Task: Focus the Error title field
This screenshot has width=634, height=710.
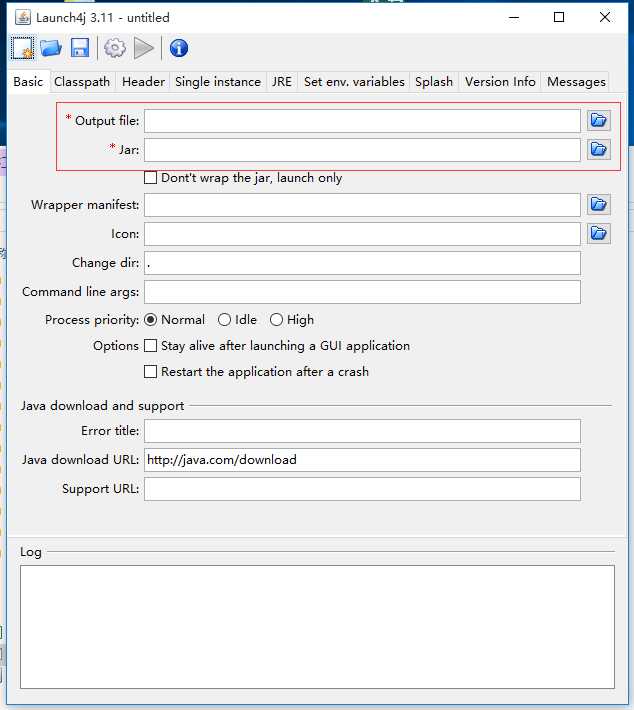Action: point(362,431)
